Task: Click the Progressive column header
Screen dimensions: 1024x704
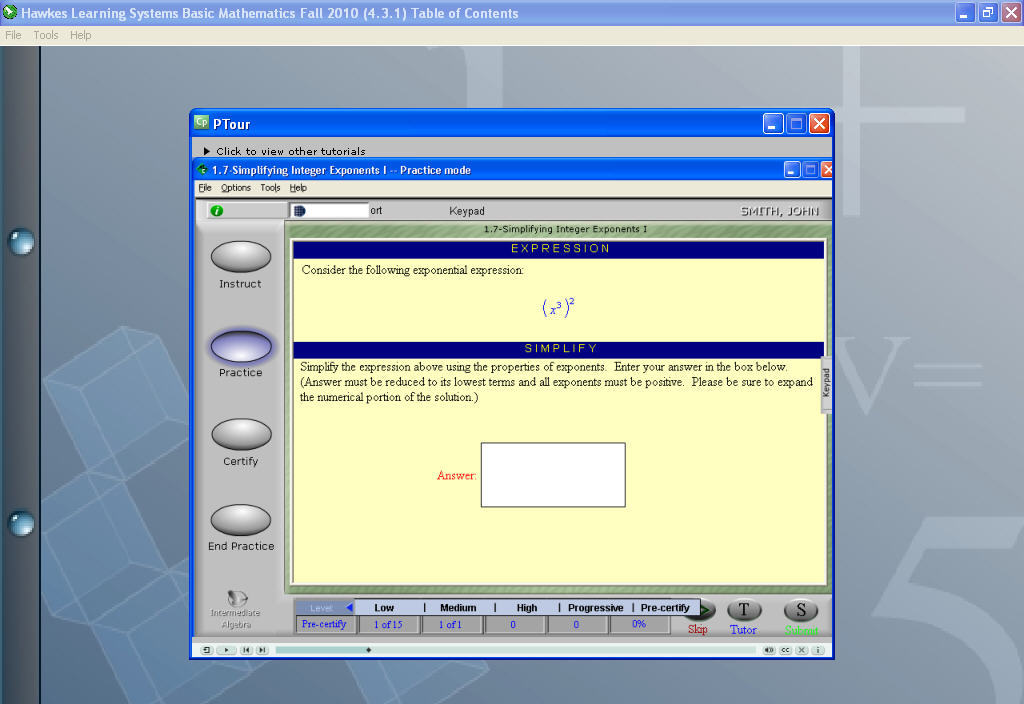Action: pyautogui.click(x=596, y=607)
